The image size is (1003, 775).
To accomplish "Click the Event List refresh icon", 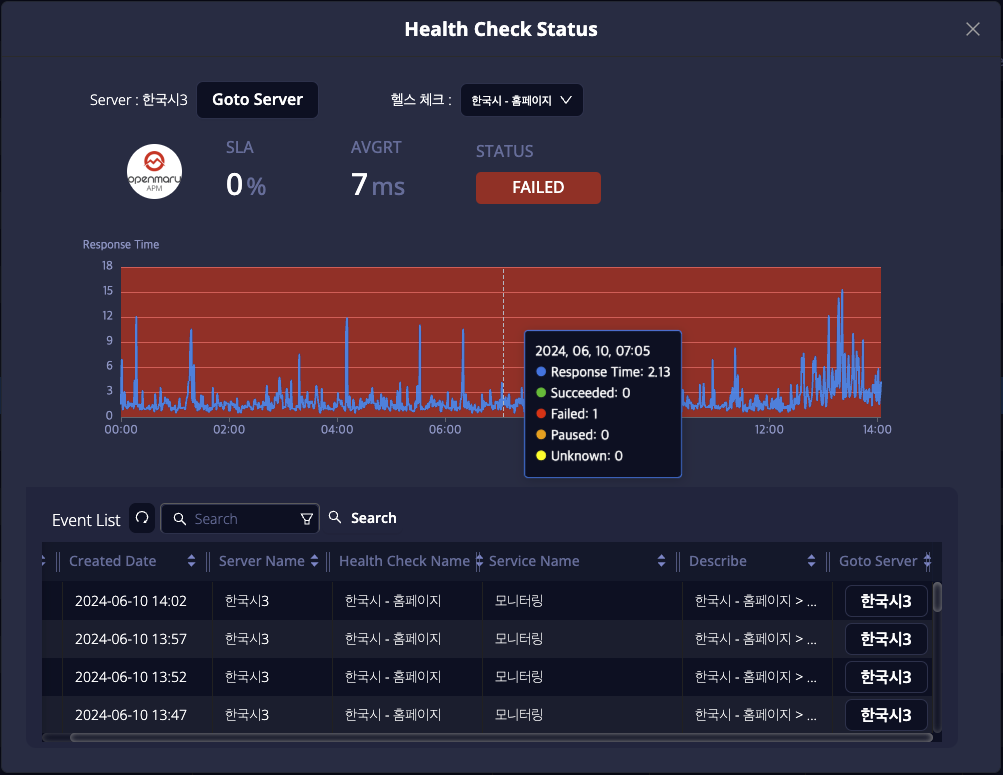I will 142,518.
